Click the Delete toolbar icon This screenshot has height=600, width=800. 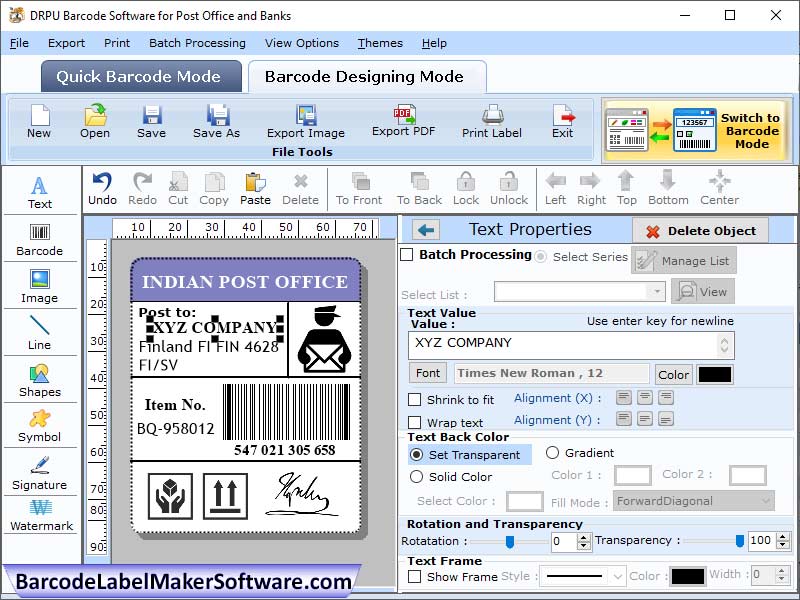(301, 189)
